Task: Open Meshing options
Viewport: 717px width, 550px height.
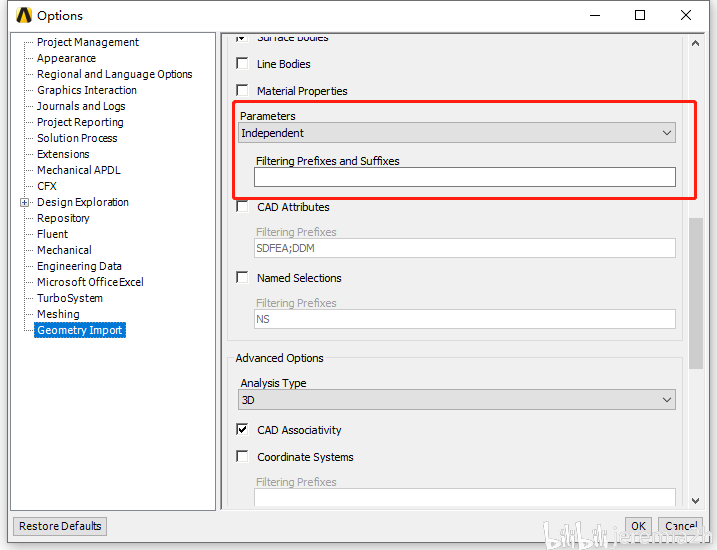Action: [58, 314]
